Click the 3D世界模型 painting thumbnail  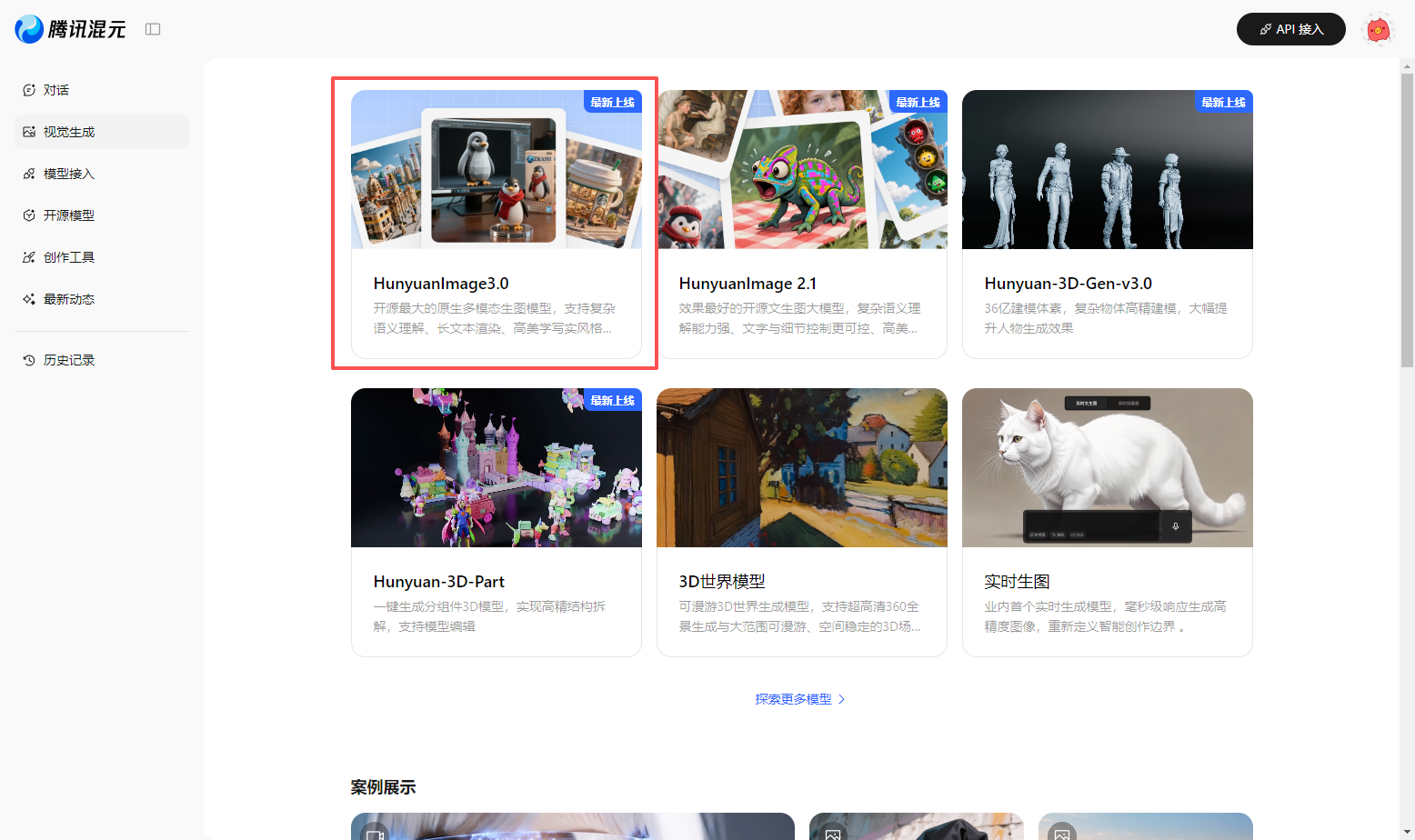point(802,467)
